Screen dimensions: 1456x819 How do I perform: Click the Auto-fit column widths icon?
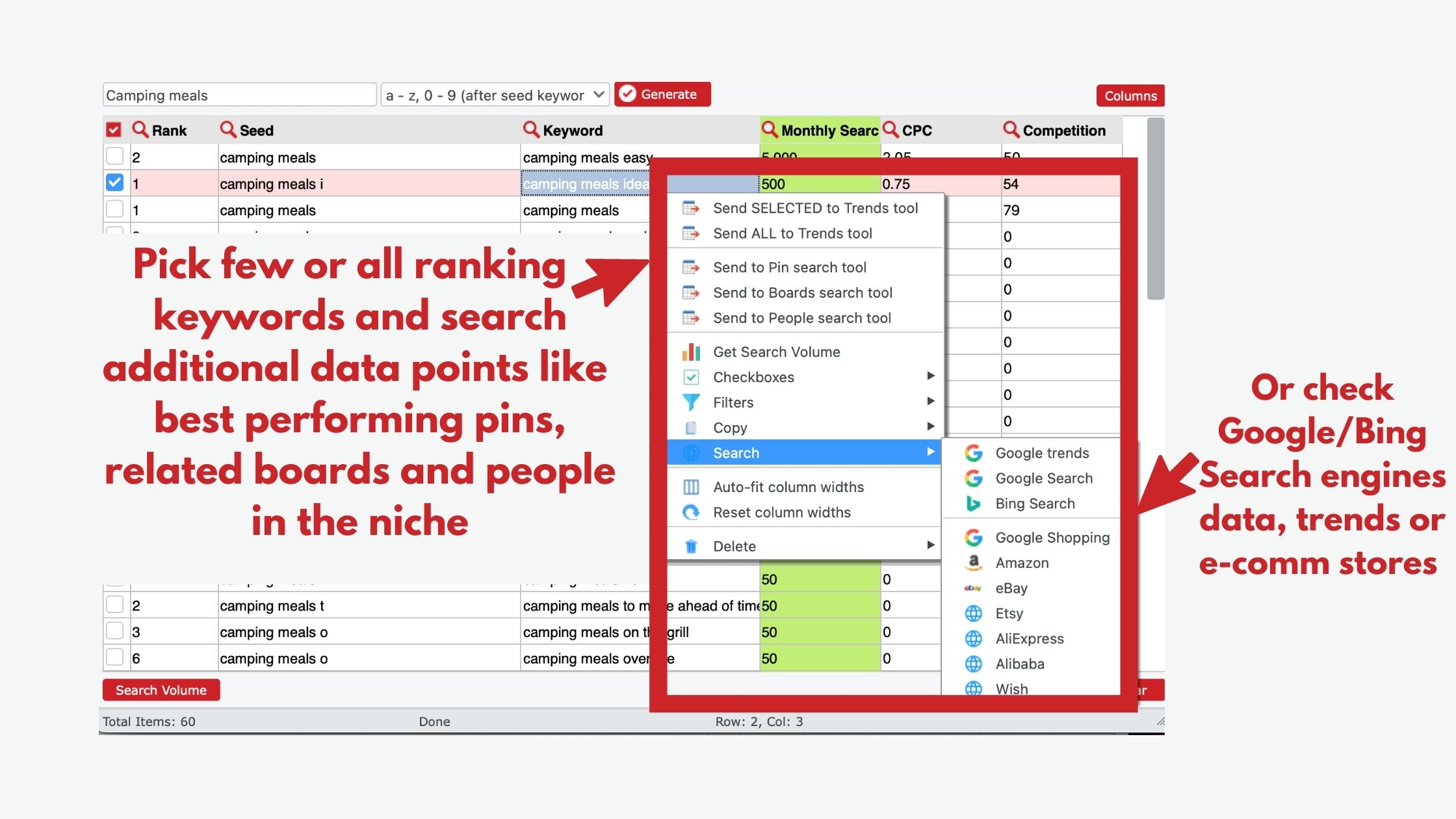(x=691, y=487)
